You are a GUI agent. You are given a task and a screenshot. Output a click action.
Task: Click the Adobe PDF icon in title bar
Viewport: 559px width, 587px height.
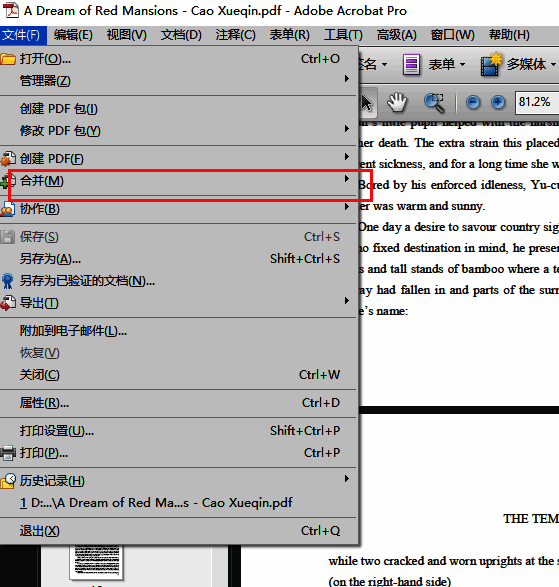coord(11,10)
